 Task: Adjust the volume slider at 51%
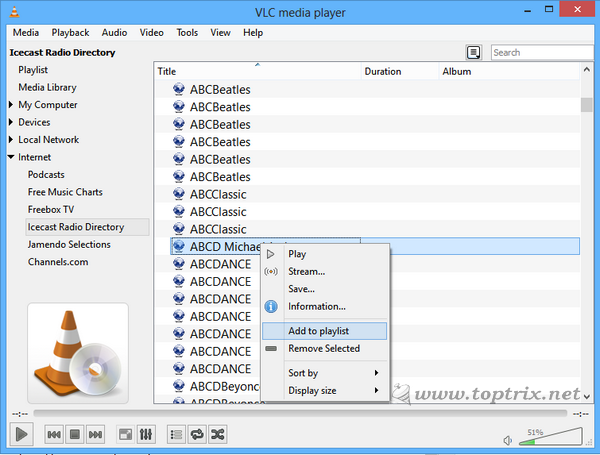click(x=551, y=437)
